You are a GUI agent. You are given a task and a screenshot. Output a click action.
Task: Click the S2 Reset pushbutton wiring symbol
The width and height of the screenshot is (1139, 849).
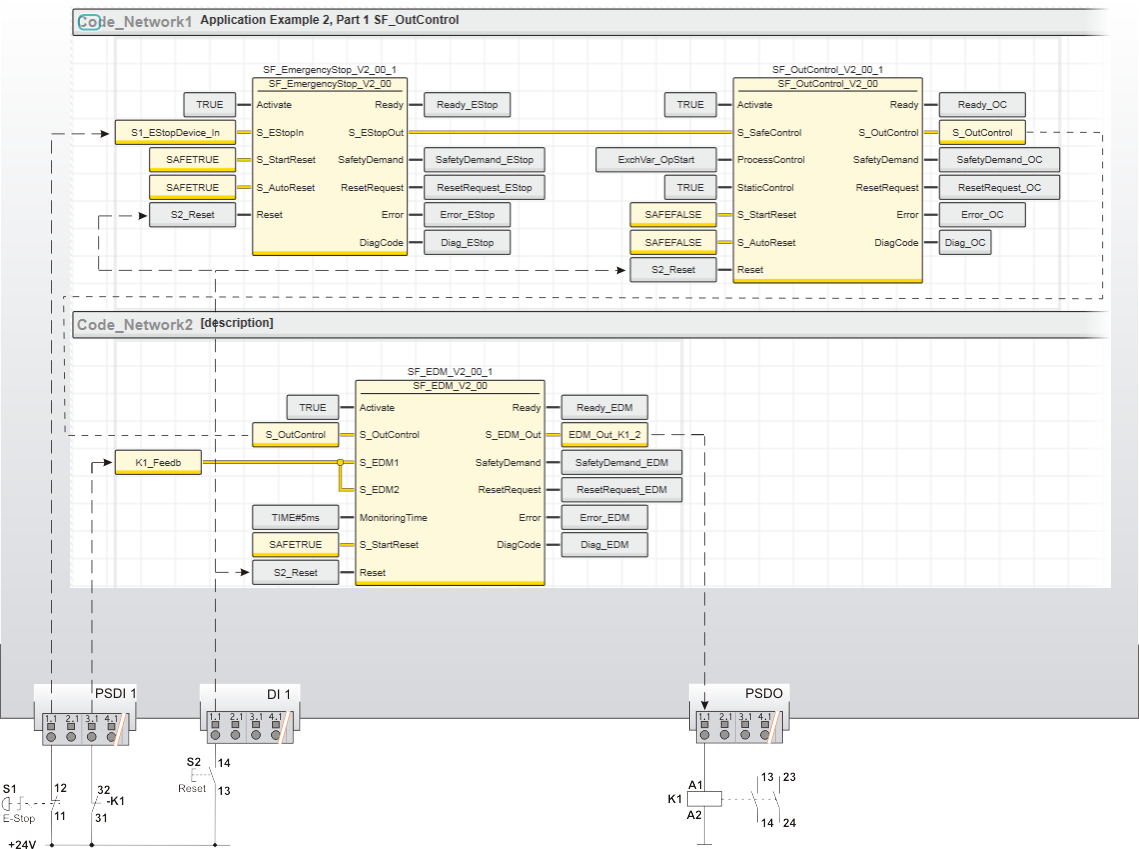pyautogui.click(x=204, y=775)
